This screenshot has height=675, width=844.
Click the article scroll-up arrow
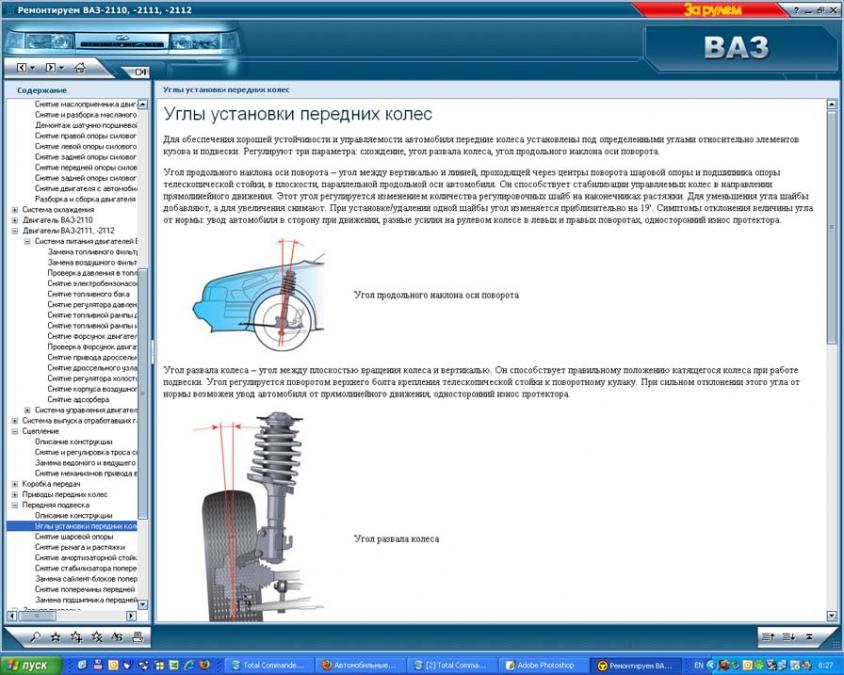pos(832,104)
